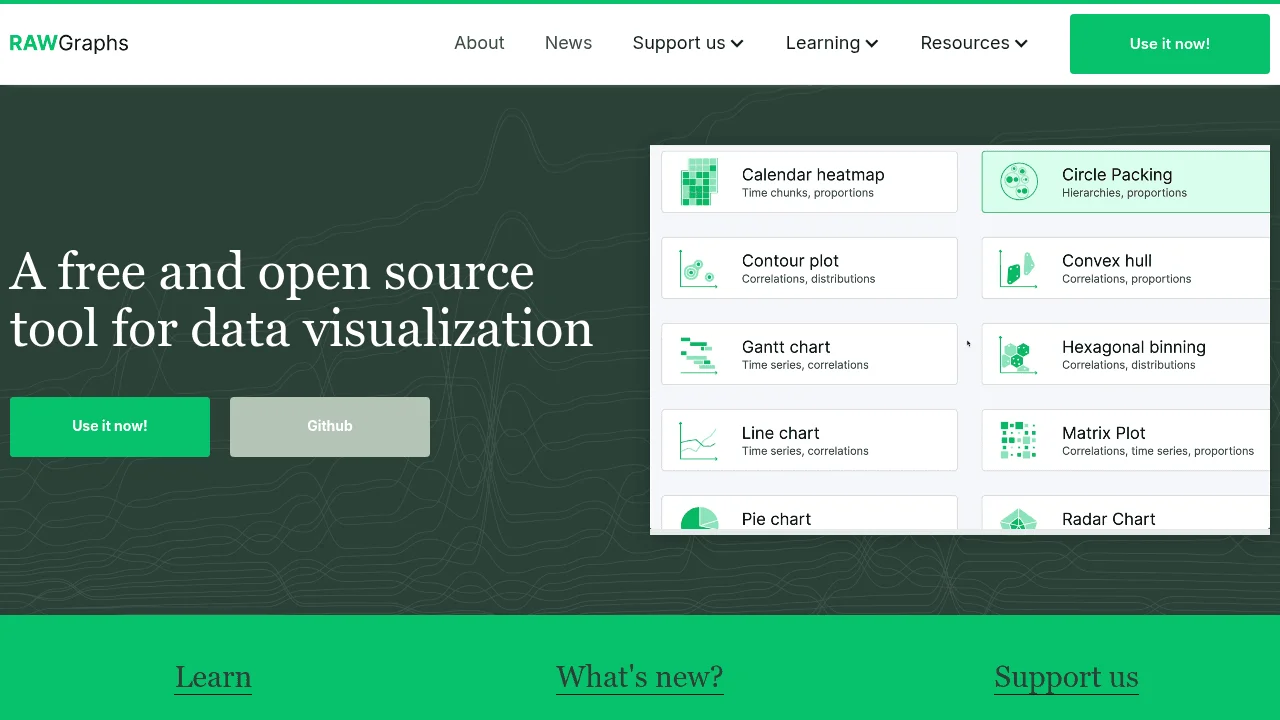This screenshot has height=720, width=1280.
Task: Expand the Resources dropdown in navbar
Action: (x=974, y=43)
